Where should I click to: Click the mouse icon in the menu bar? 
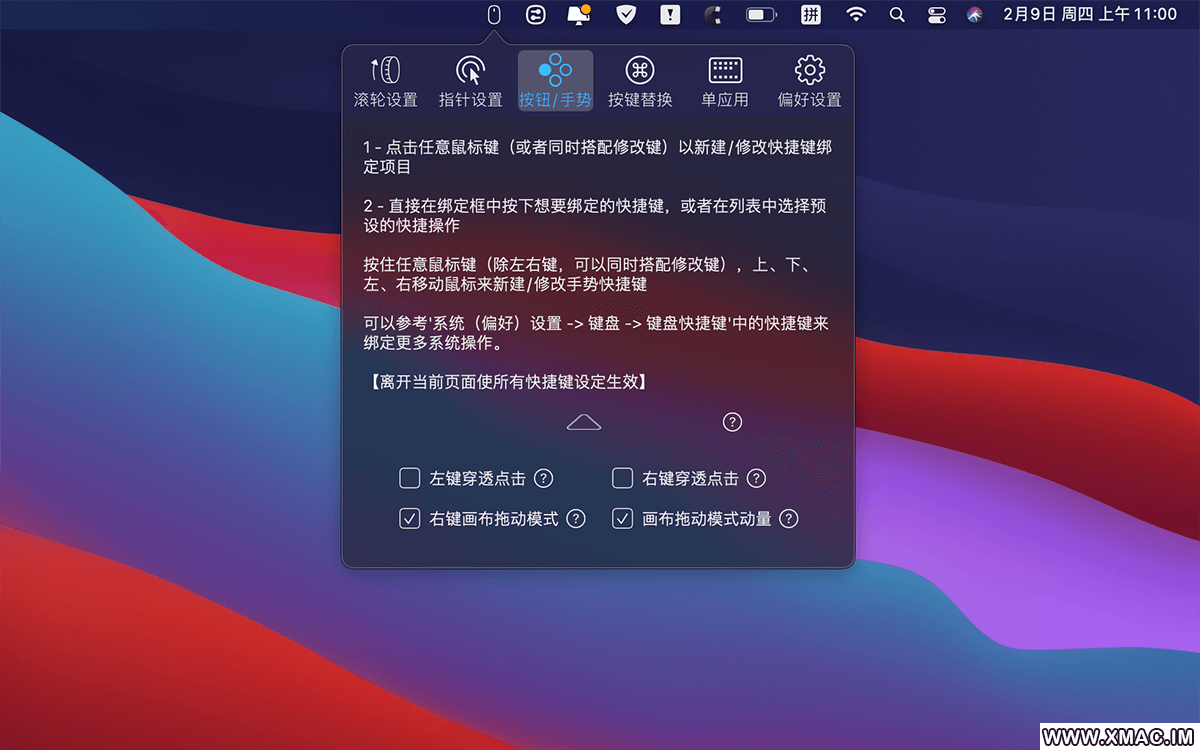(x=493, y=15)
